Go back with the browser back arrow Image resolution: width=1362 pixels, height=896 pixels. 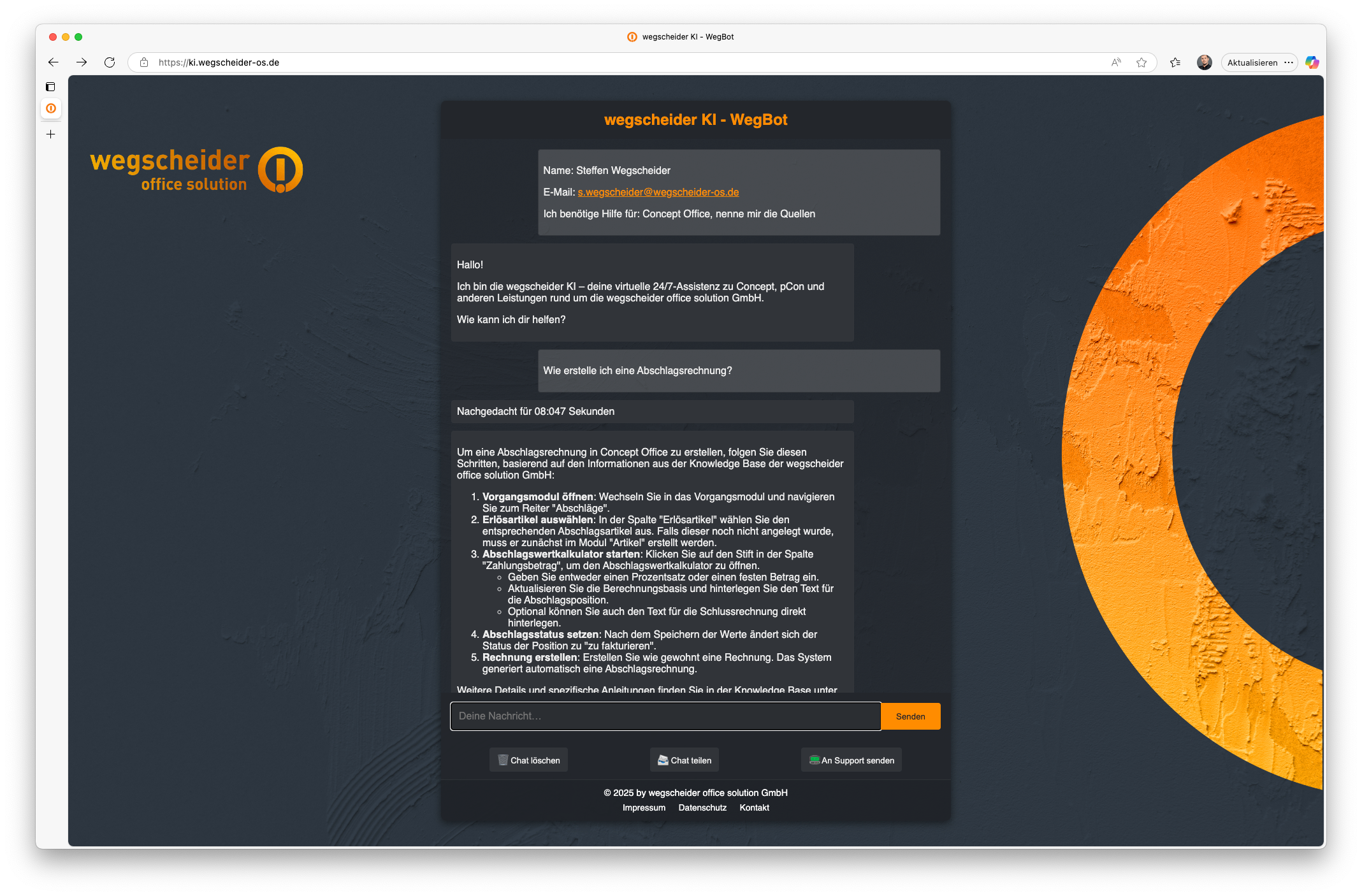[x=54, y=62]
